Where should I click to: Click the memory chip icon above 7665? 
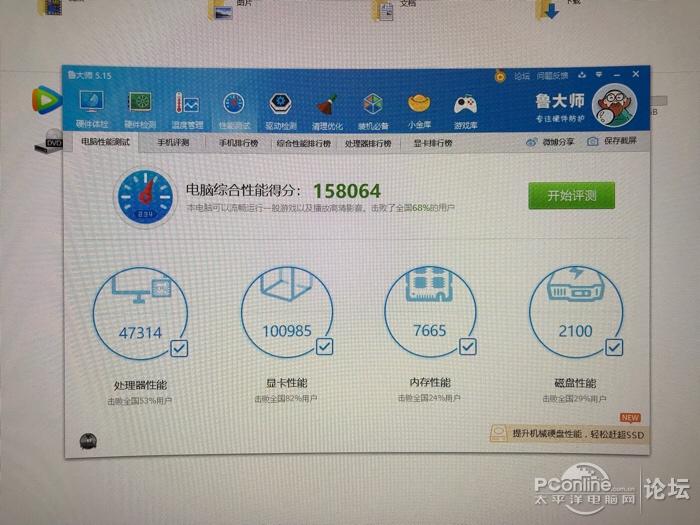point(429,284)
